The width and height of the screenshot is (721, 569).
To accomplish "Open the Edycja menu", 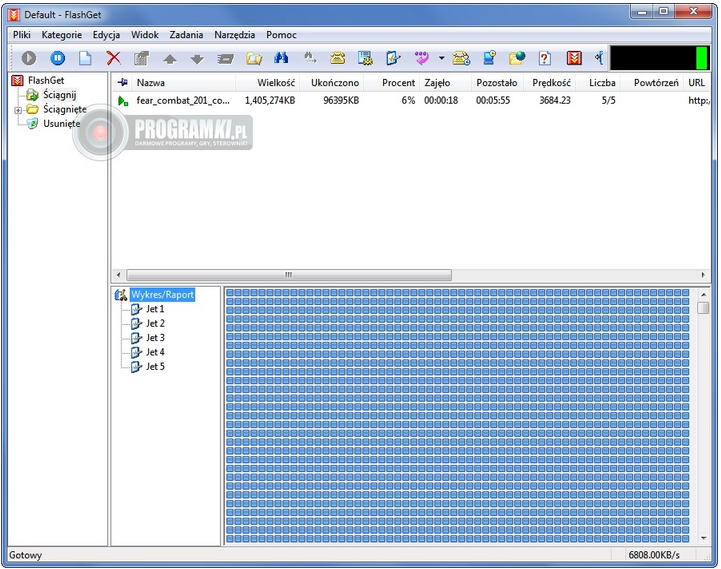I will pyautogui.click(x=106, y=35).
